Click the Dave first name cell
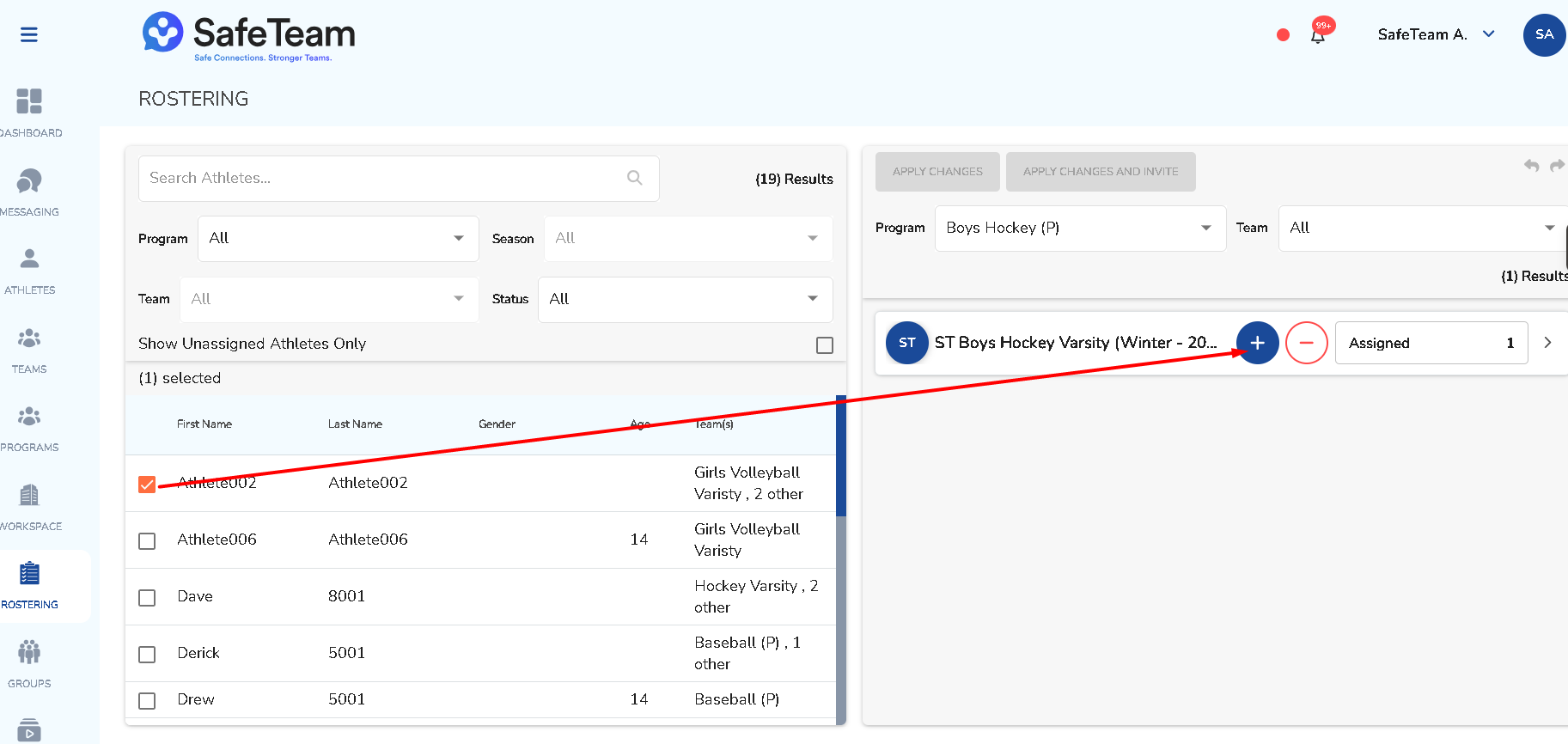The image size is (1568, 744). click(195, 596)
